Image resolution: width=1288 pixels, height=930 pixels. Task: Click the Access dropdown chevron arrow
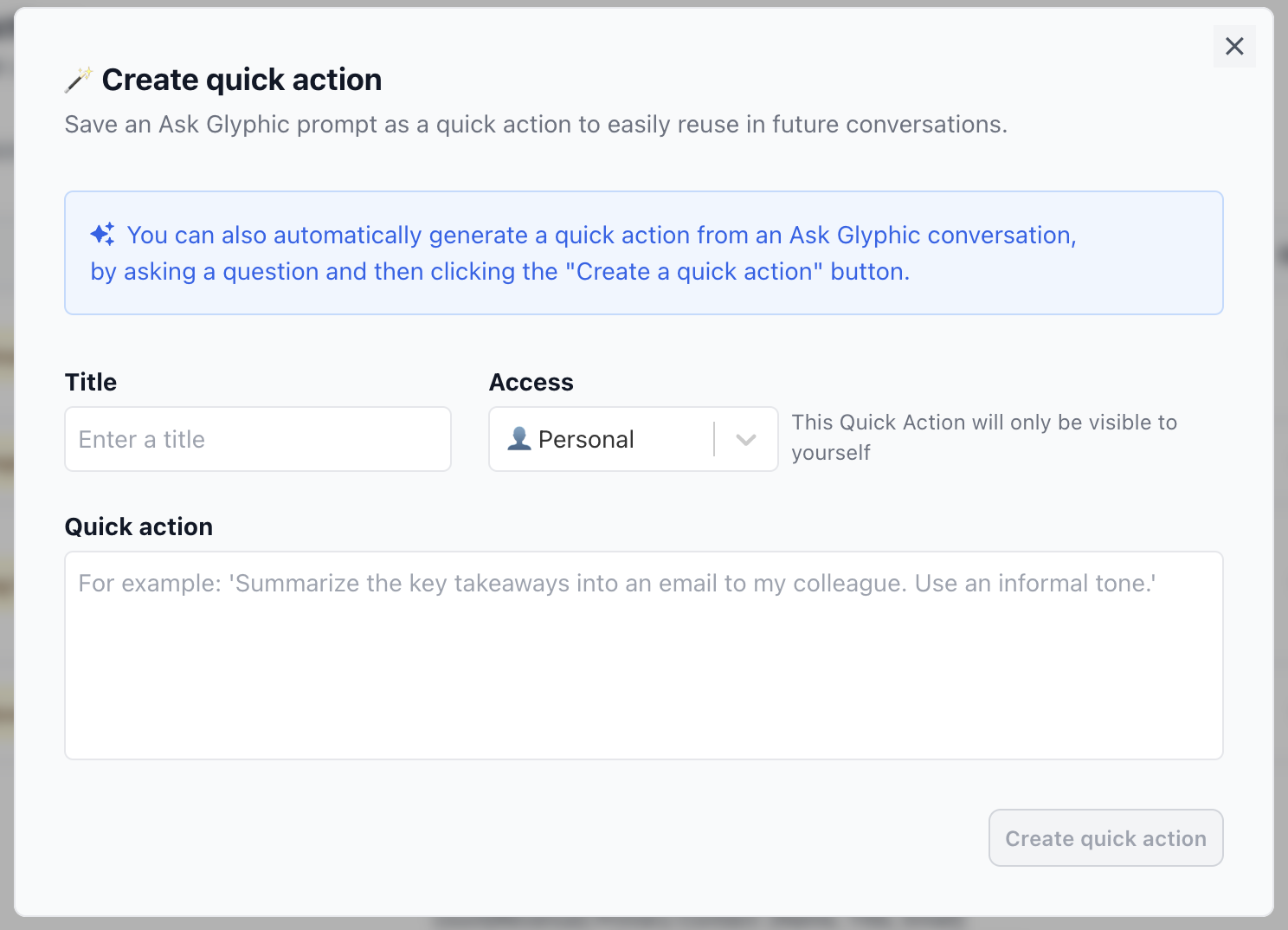pyautogui.click(x=746, y=440)
